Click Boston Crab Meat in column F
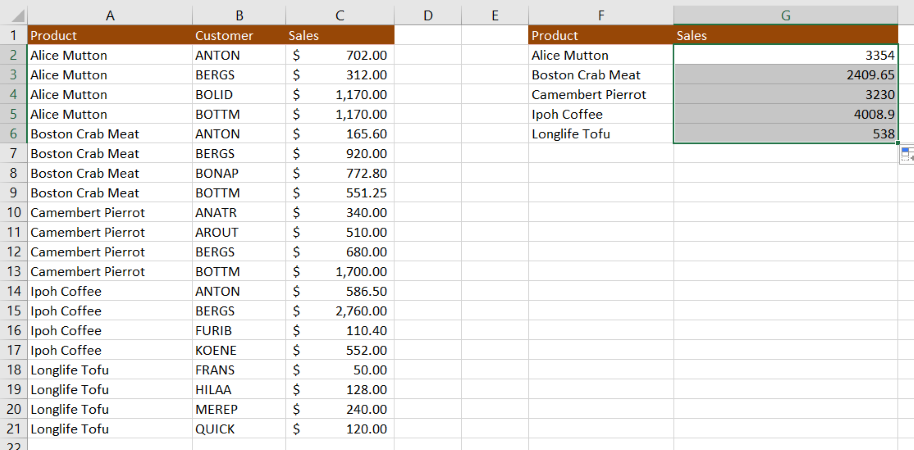This screenshot has width=914, height=450. pos(600,75)
